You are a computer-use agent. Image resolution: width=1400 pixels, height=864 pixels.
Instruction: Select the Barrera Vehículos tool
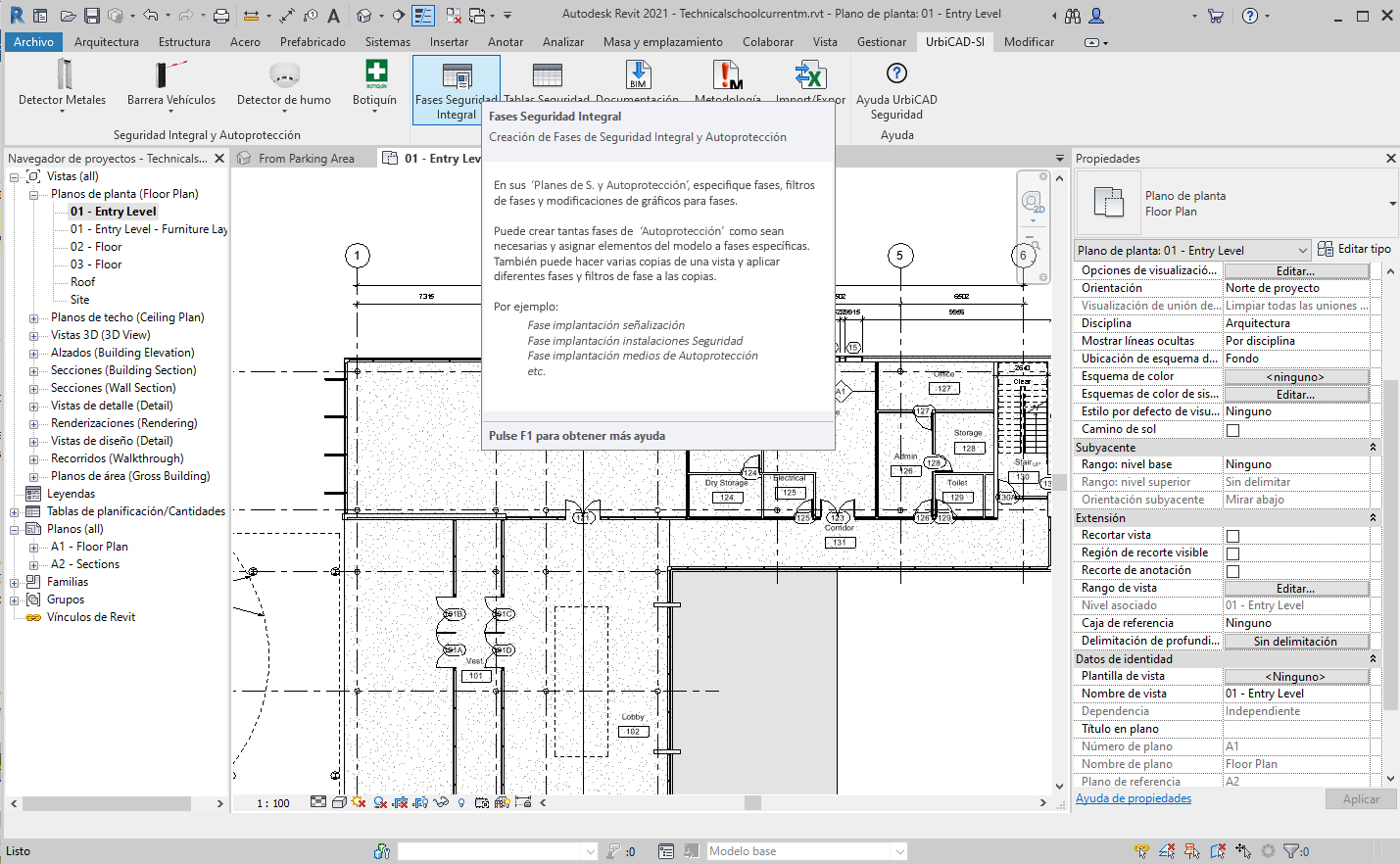170,75
